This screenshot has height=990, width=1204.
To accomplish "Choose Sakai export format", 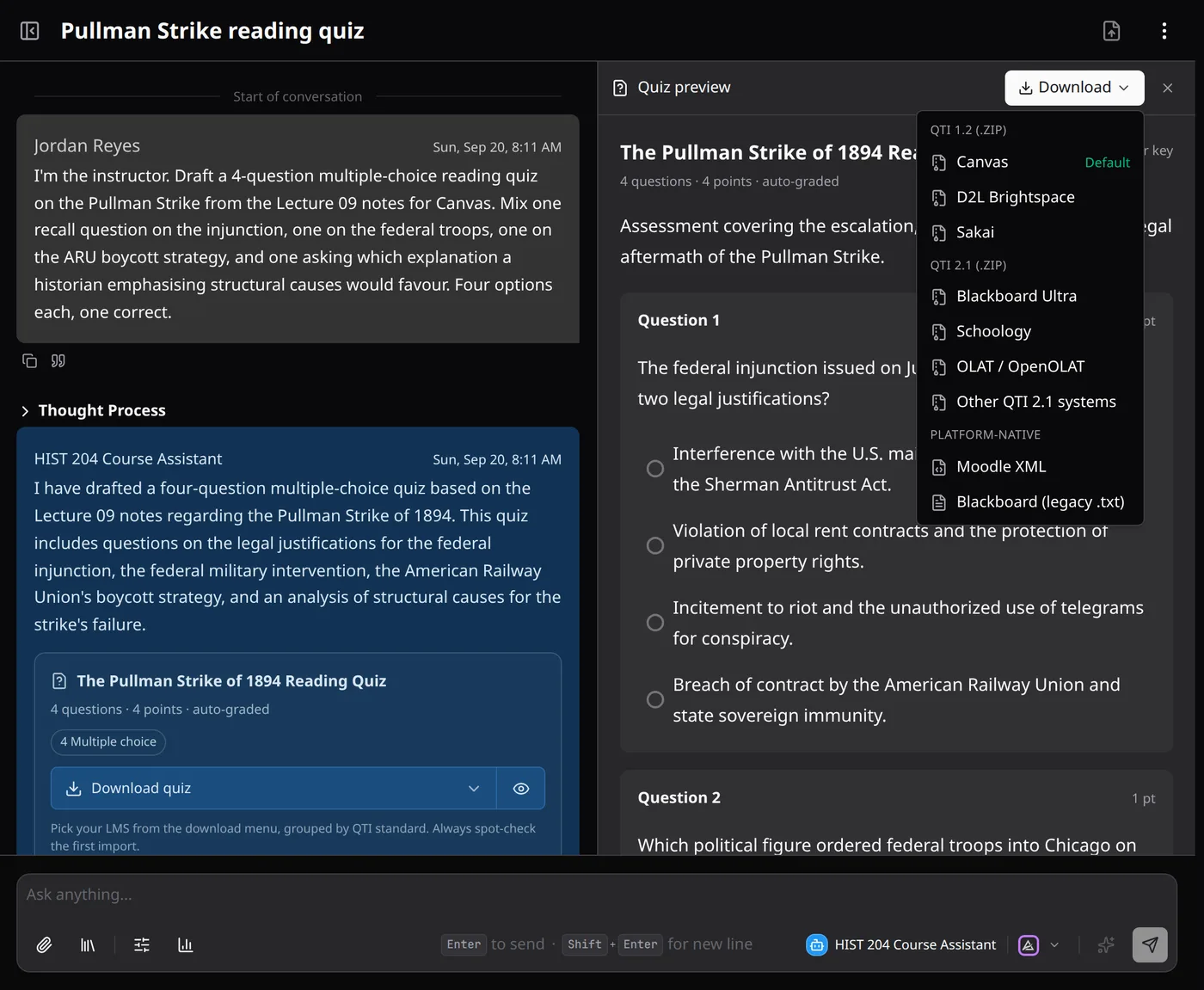I will coord(1030,232).
